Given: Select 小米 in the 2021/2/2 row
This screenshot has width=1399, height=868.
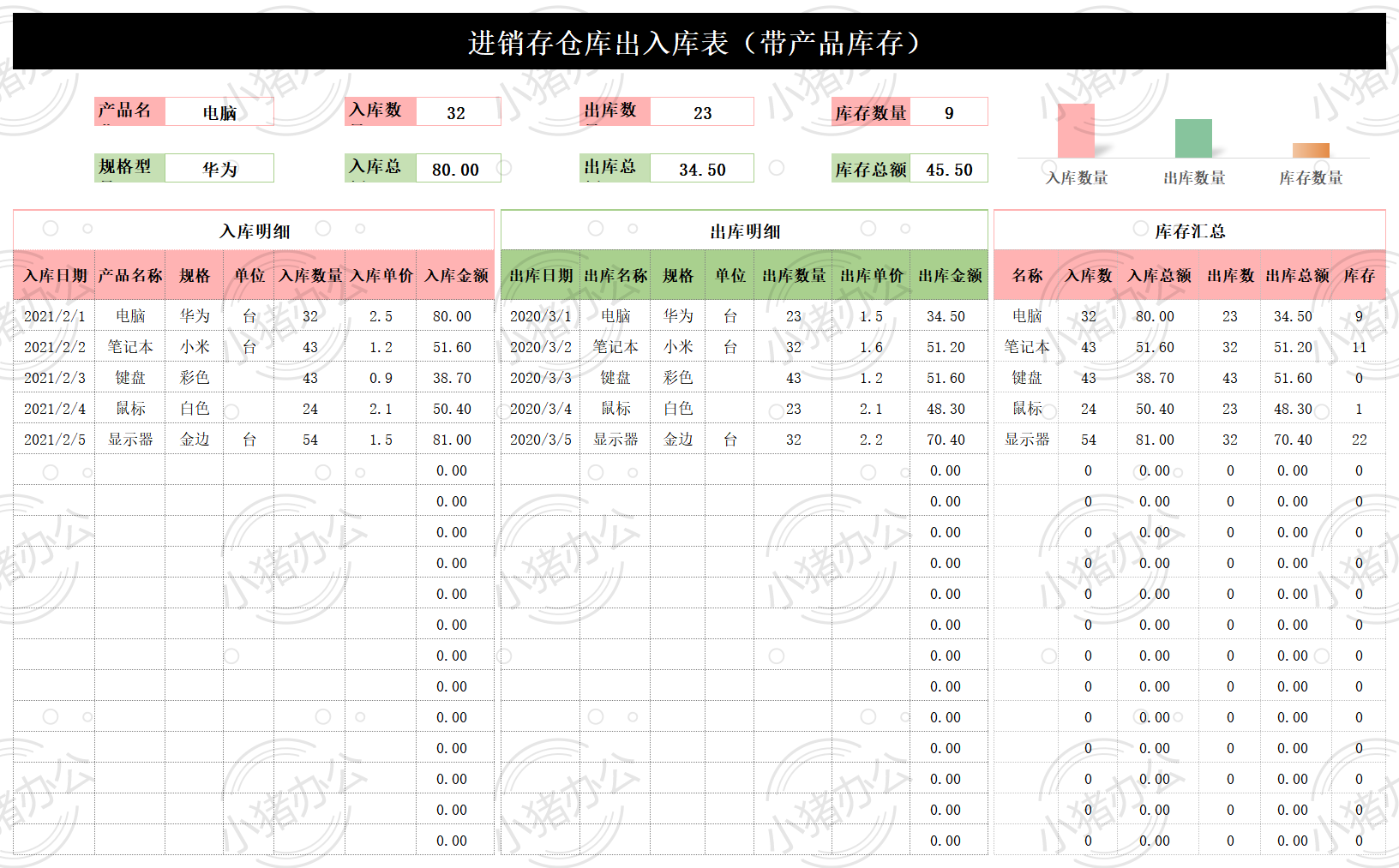Looking at the screenshot, I should [x=195, y=347].
